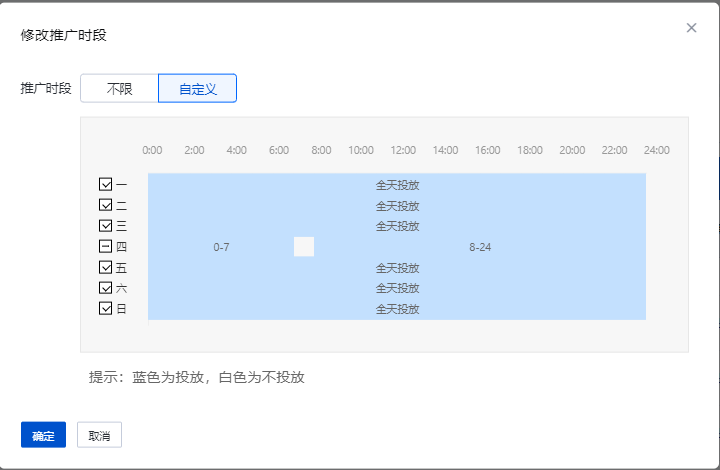Click 全天投放 in the Friday row
Image resolution: width=720 pixels, height=470 pixels.
click(x=398, y=268)
